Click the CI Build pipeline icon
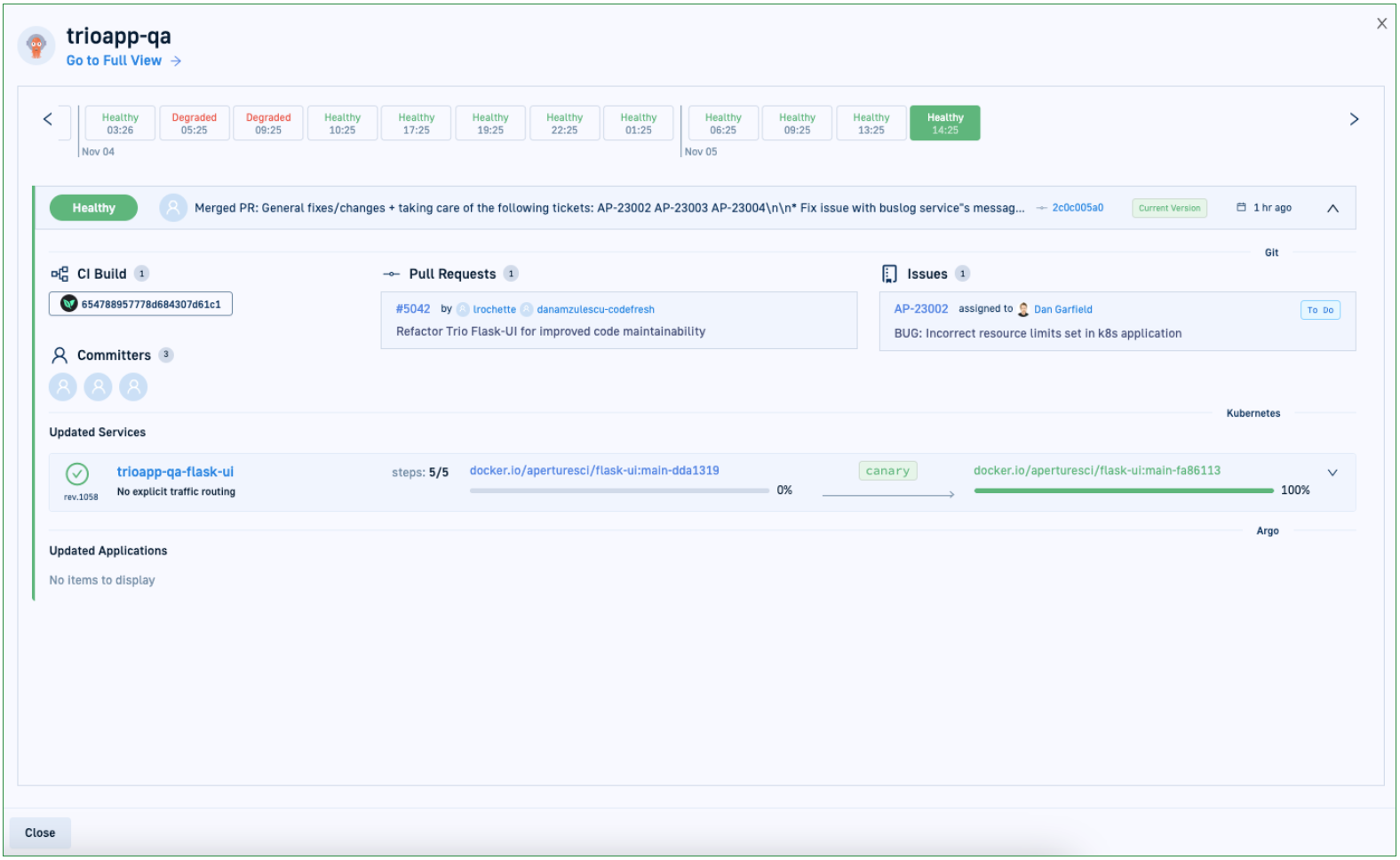This screenshot has width=1400, height=860. tap(60, 274)
